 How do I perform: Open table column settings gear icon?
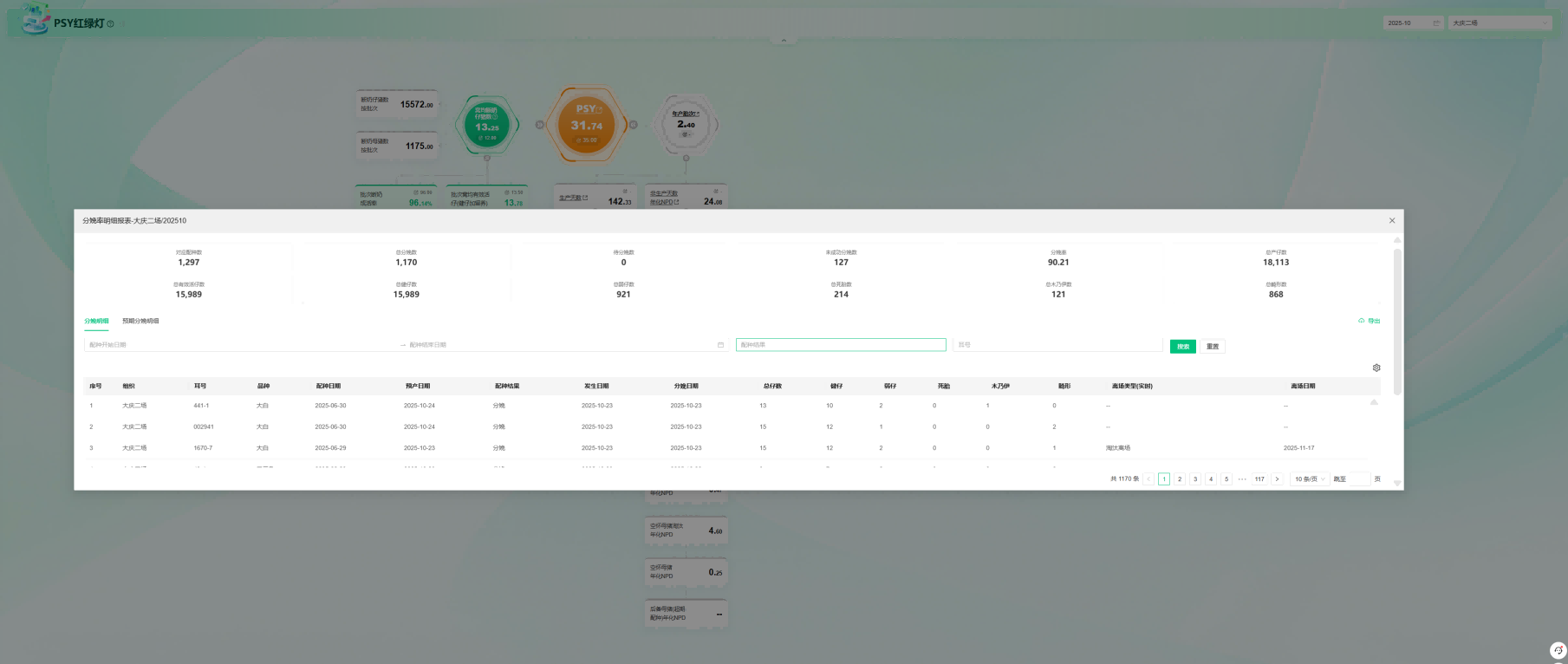pyautogui.click(x=1376, y=368)
